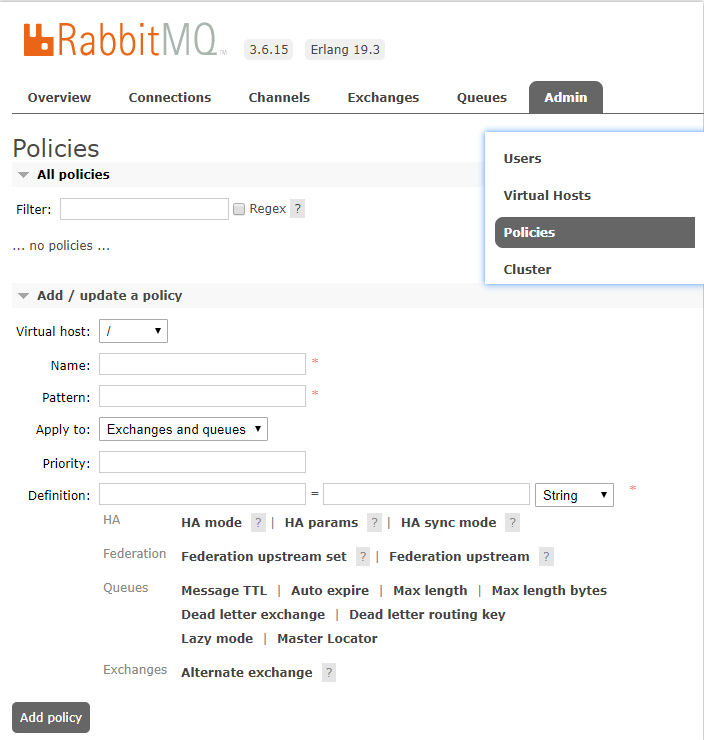Open the HA sync mode help question mark
The image size is (704, 740).
[512, 522]
